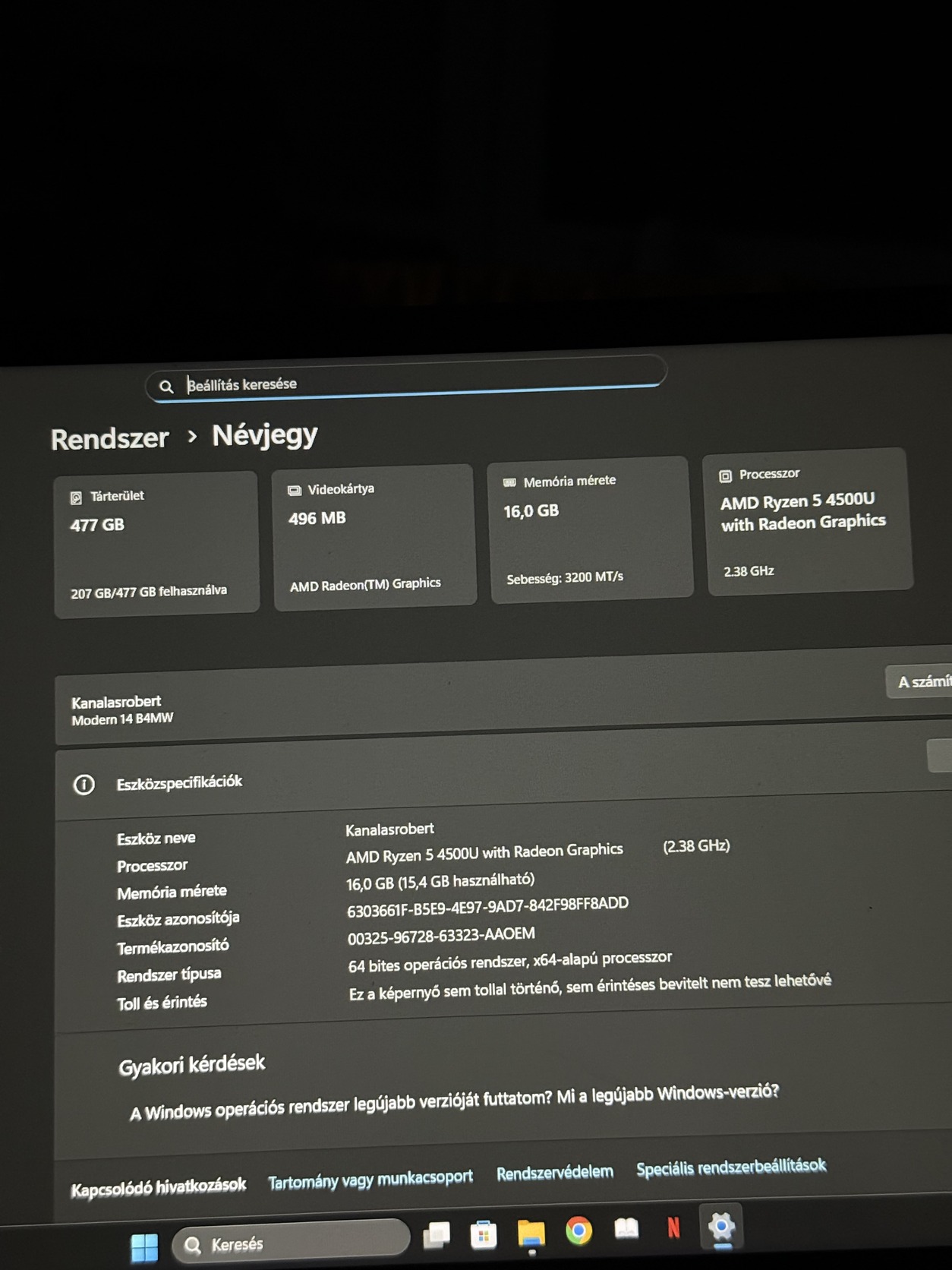Click the rename PC button A számít...

919,681
